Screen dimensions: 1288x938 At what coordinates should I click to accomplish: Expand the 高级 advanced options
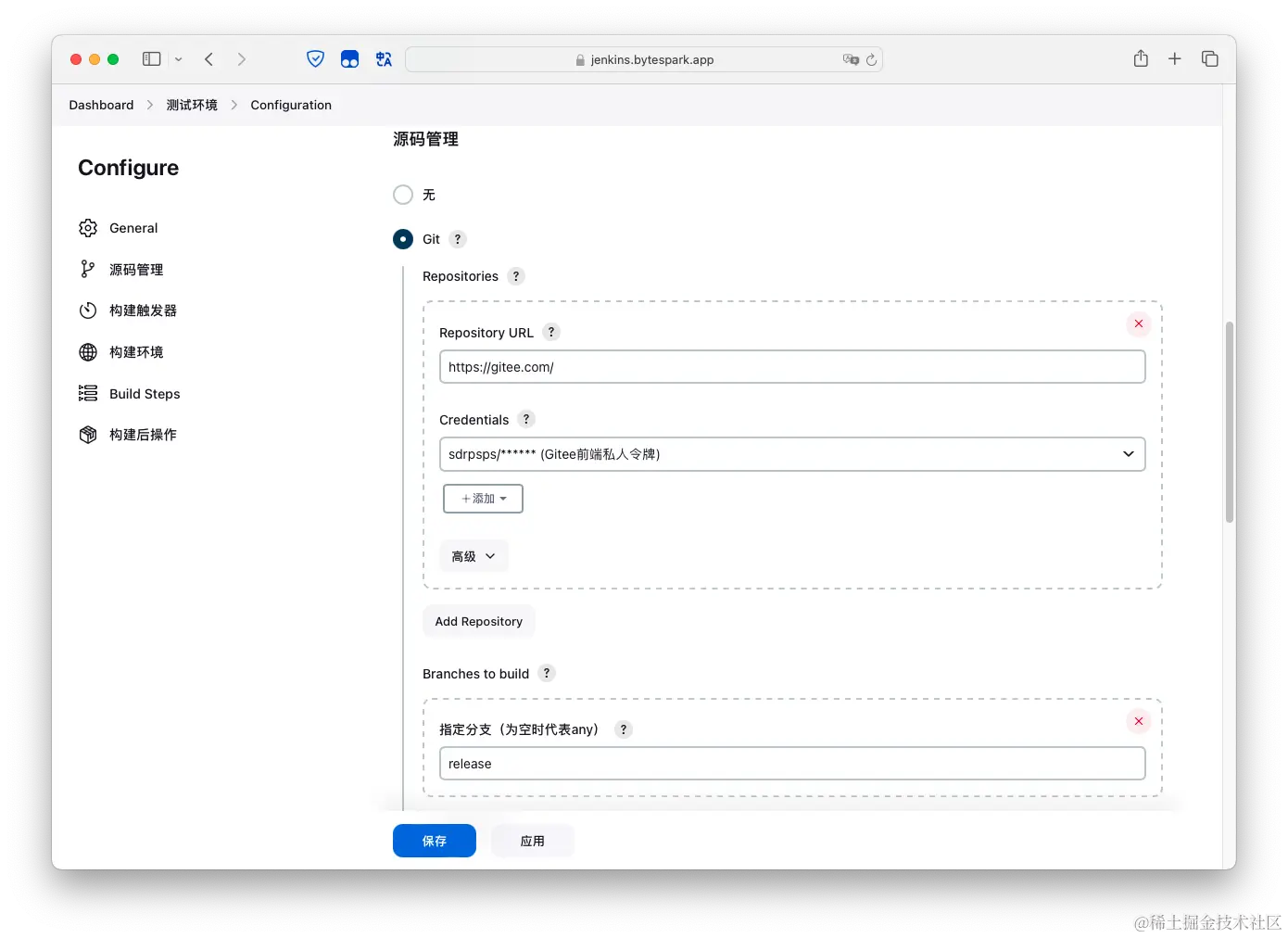tap(473, 555)
